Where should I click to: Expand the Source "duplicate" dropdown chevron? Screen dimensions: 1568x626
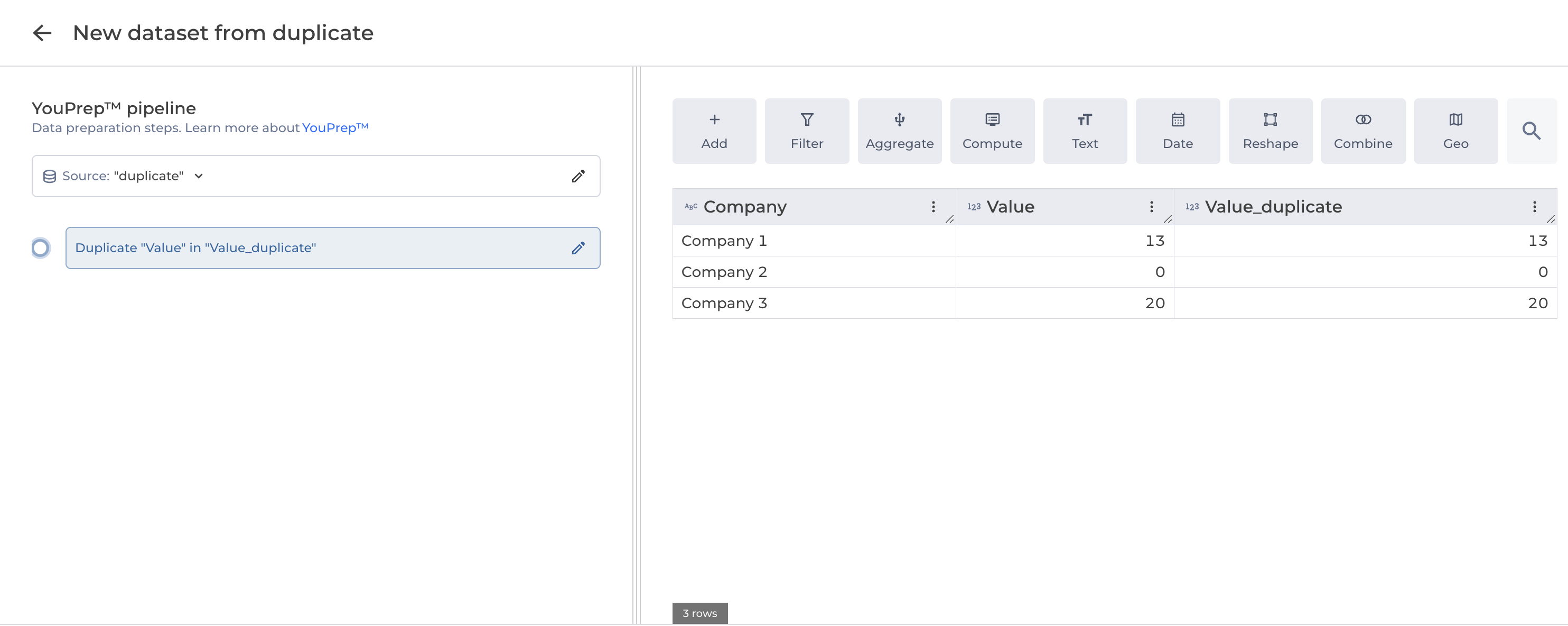click(x=199, y=176)
